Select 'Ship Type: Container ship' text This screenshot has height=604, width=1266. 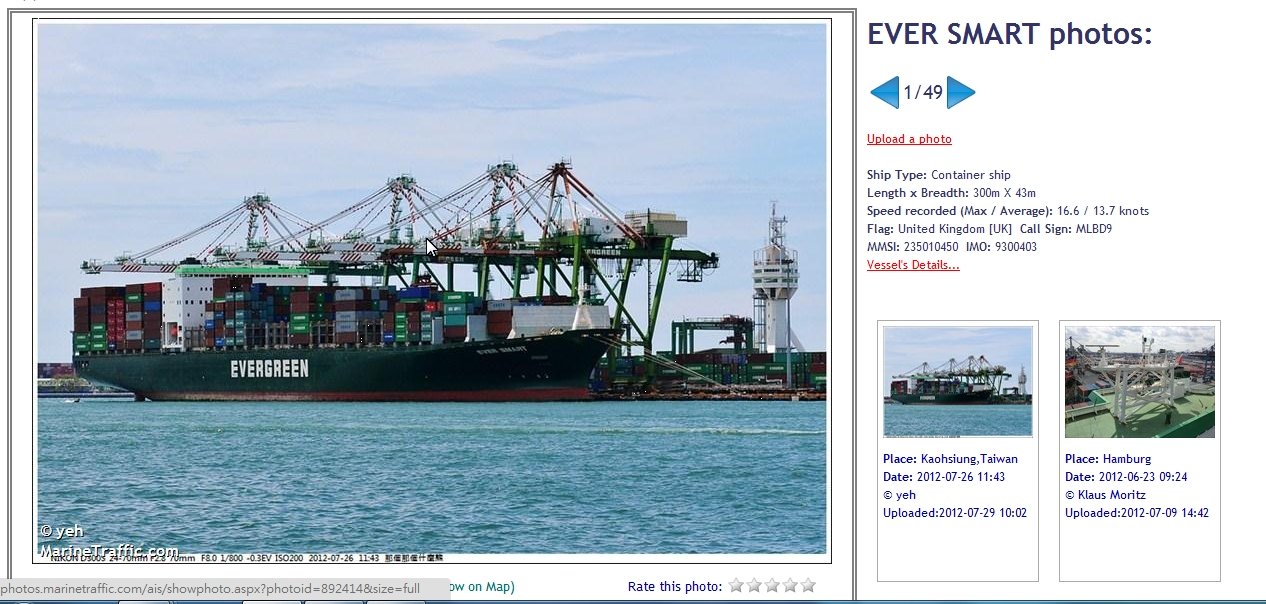point(939,175)
